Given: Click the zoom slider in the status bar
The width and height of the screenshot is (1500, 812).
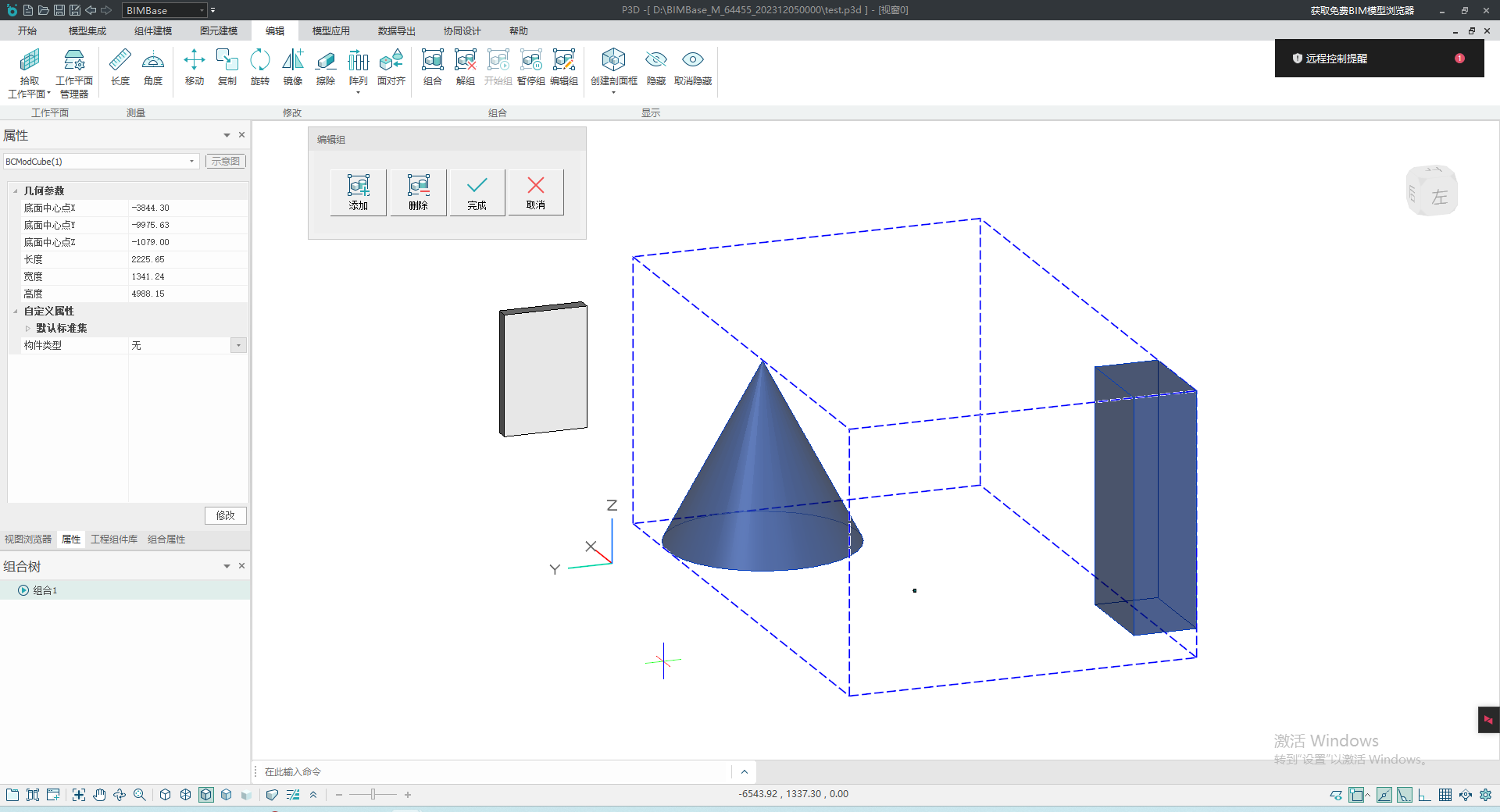Looking at the screenshot, I should (x=373, y=795).
